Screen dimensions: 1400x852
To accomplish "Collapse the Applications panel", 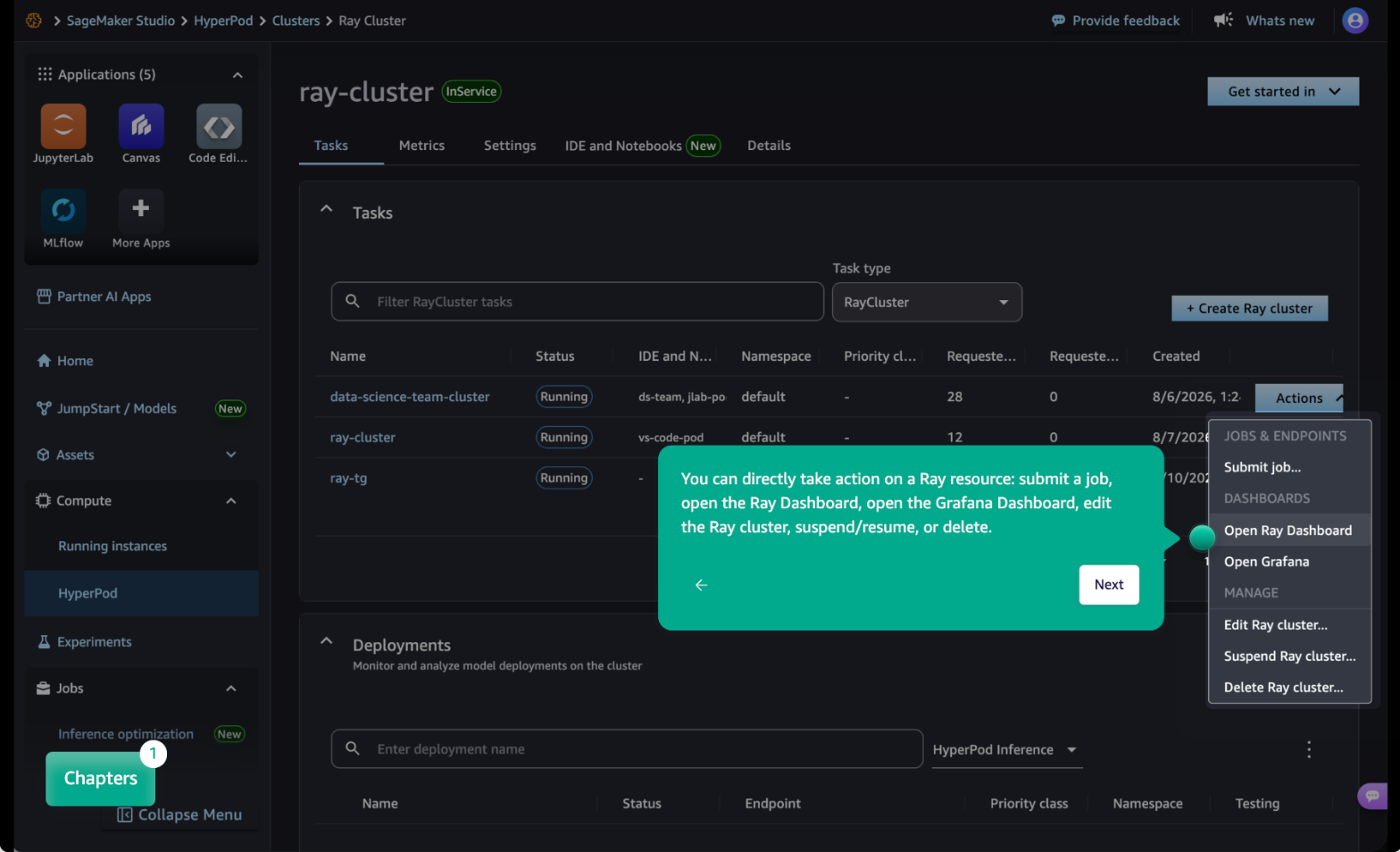I will pos(237,75).
